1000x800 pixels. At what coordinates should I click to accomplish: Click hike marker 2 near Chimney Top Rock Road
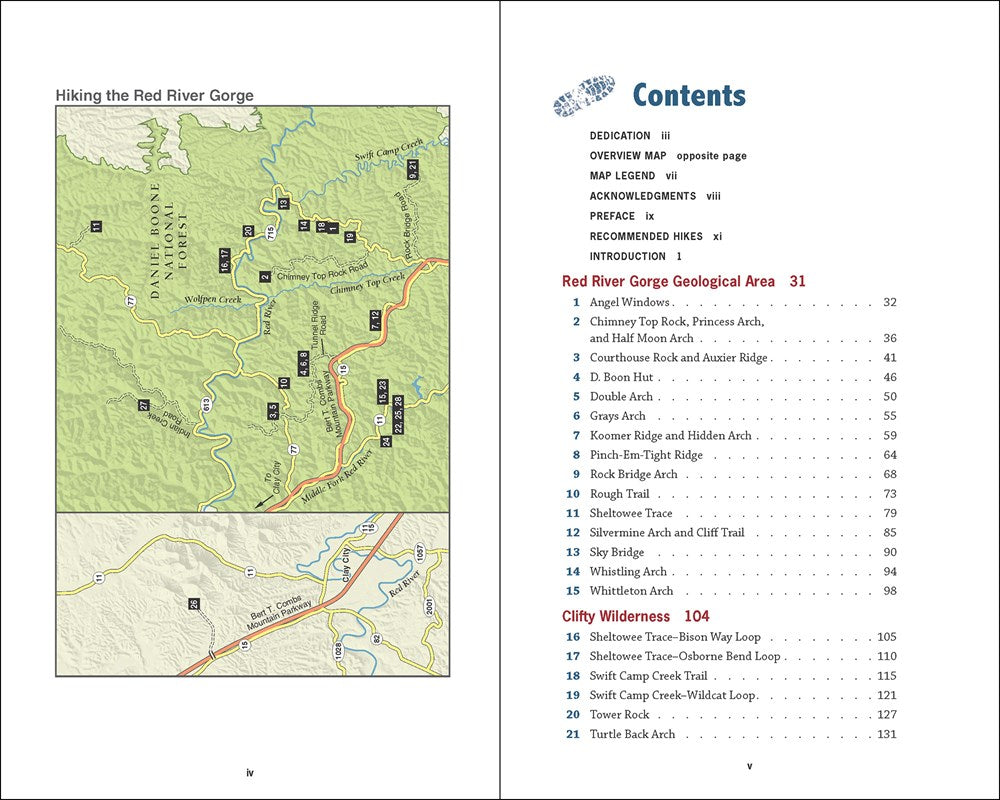265,277
